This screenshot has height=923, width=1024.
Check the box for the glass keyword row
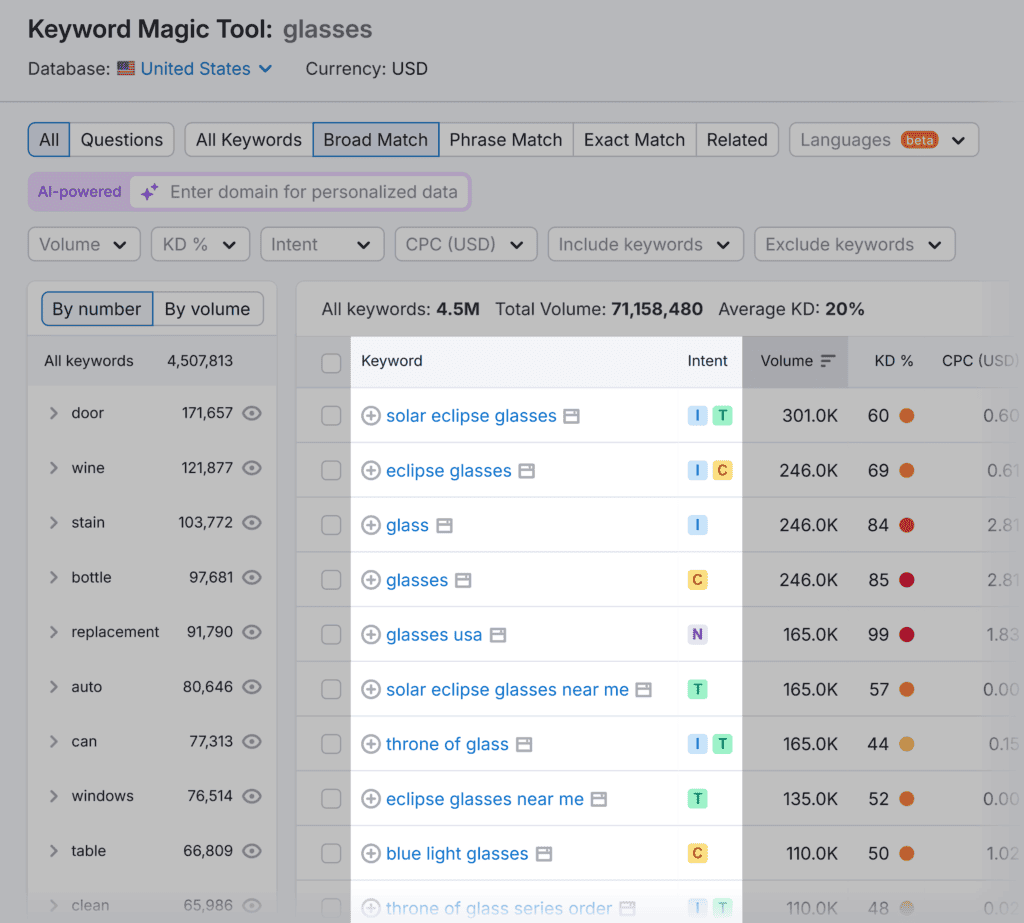[331, 526]
